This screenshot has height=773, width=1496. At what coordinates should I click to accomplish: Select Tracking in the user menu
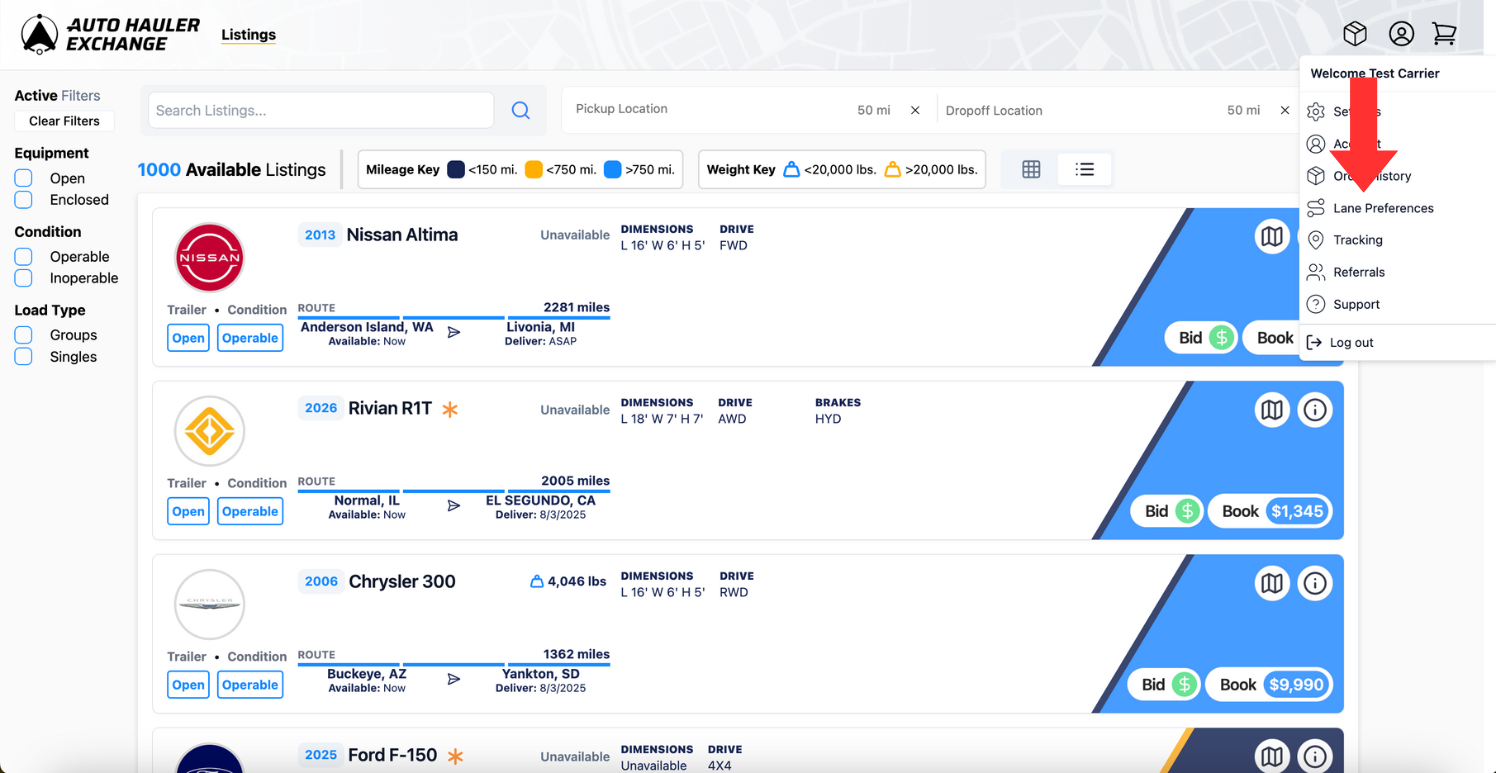1357,240
